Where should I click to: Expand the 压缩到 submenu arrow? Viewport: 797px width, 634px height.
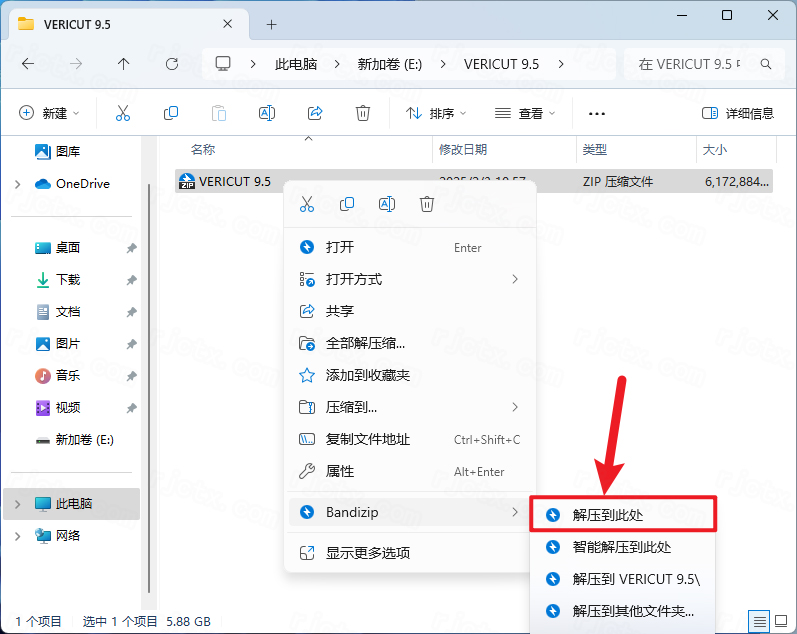click(x=515, y=407)
